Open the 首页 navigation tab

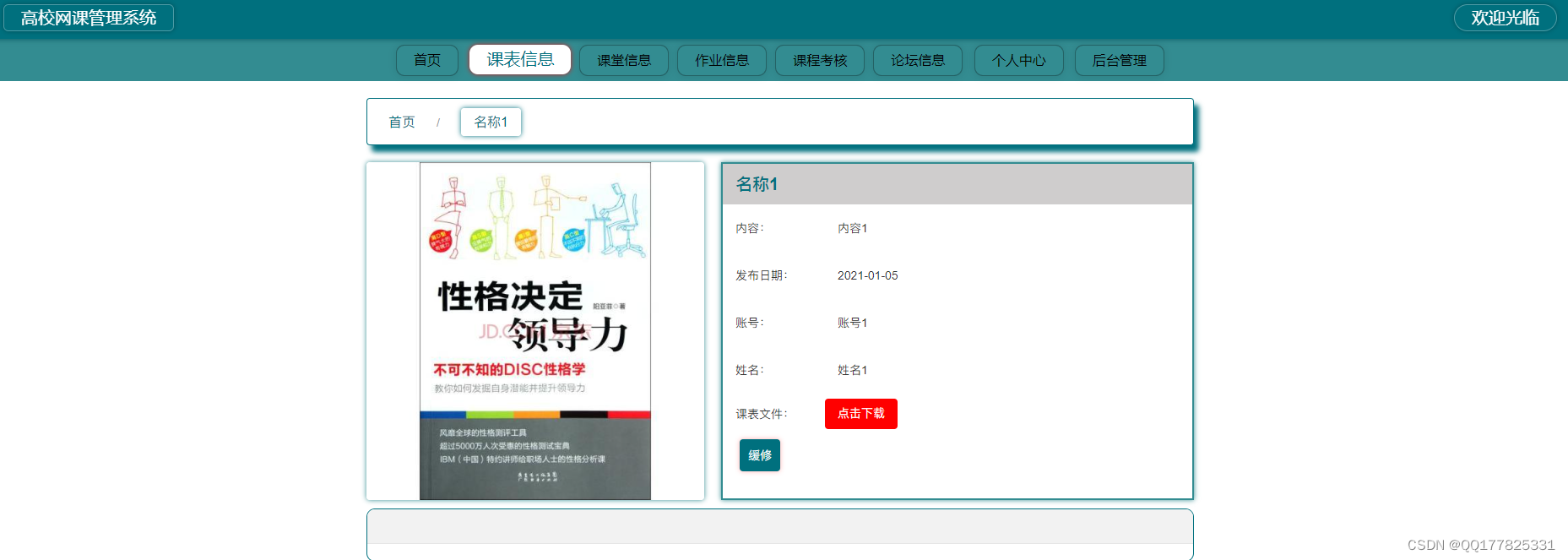click(427, 60)
